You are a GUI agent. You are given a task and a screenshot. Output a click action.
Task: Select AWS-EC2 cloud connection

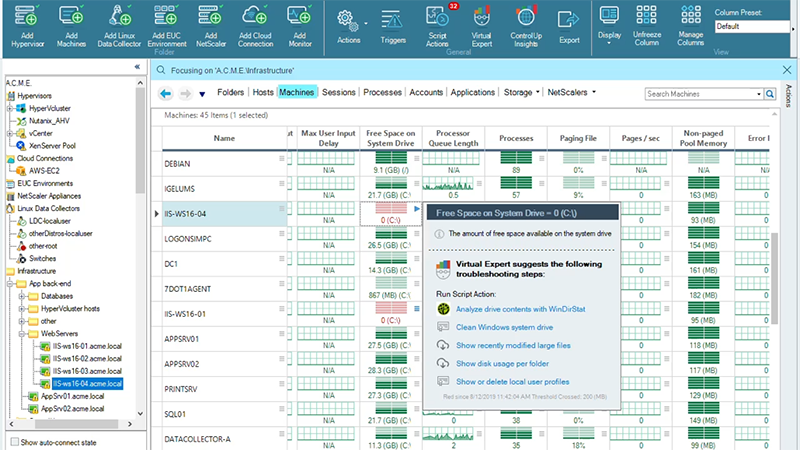point(44,171)
